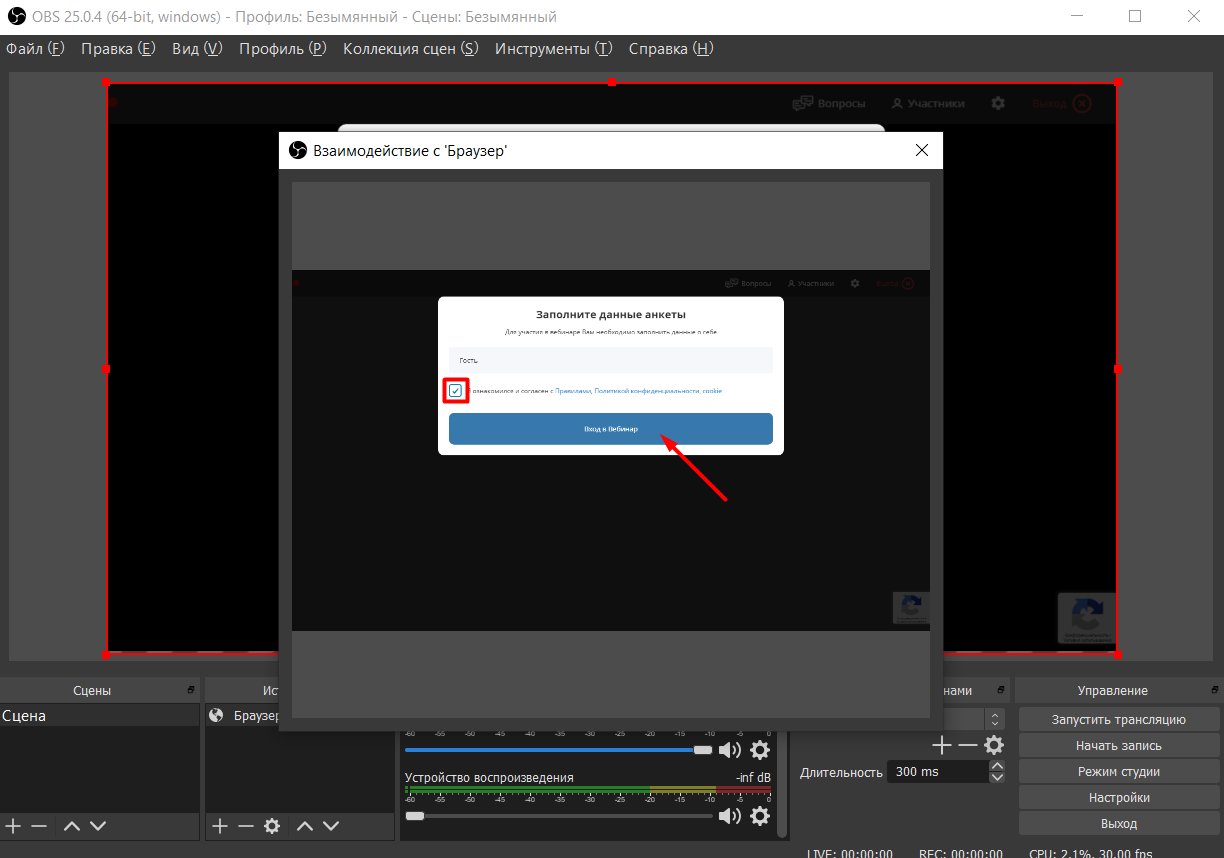
Task: Open the Вид menu
Action: click(197, 49)
